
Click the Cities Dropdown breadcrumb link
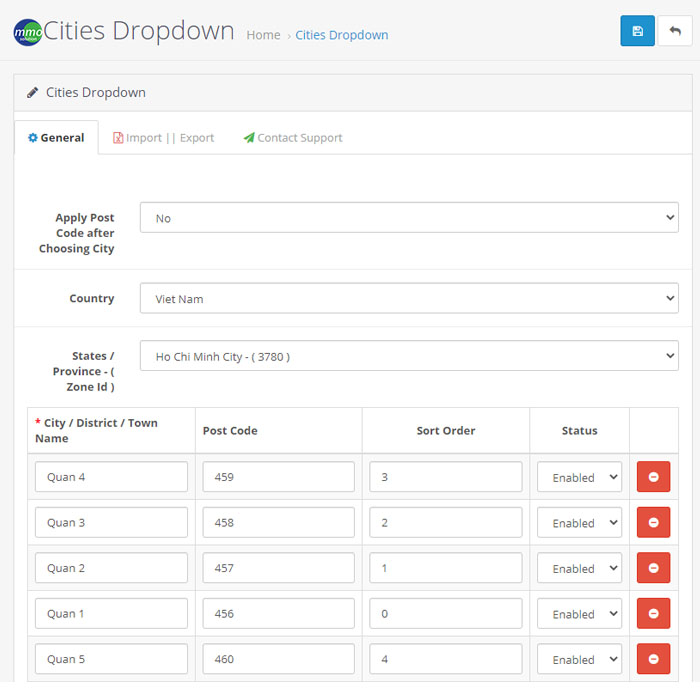point(341,35)
